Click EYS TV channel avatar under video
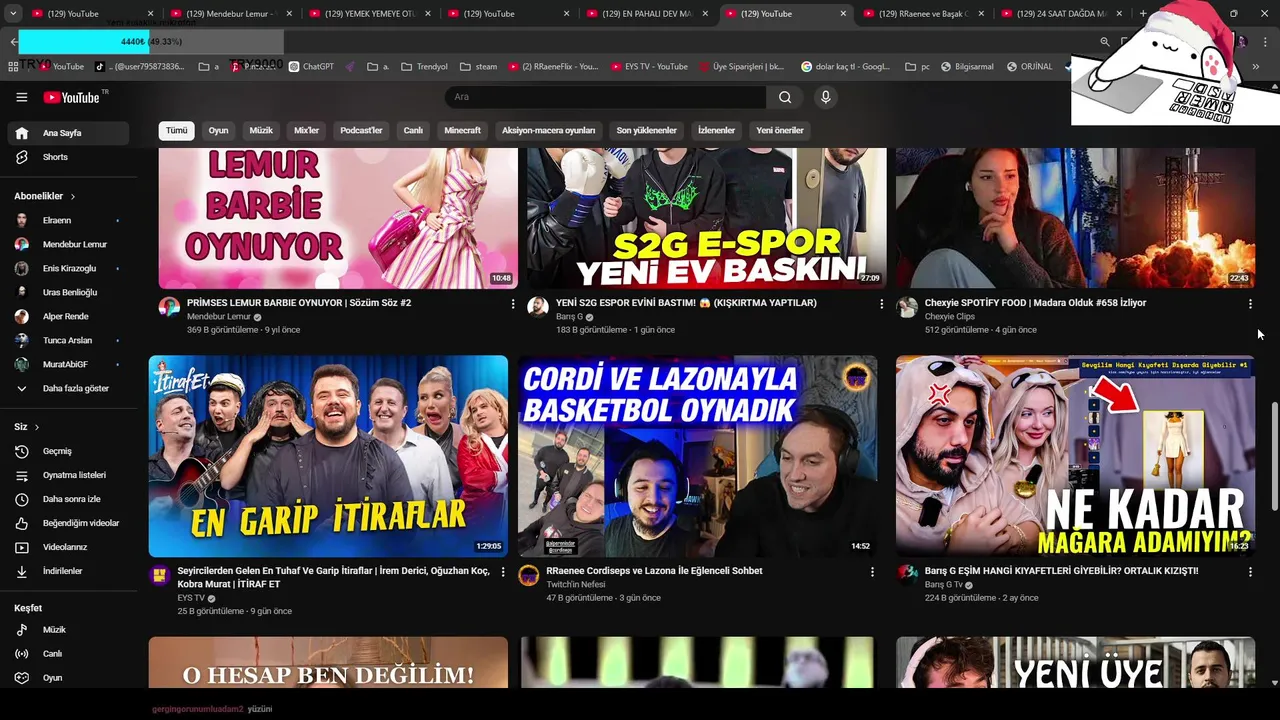 point(159,575)
